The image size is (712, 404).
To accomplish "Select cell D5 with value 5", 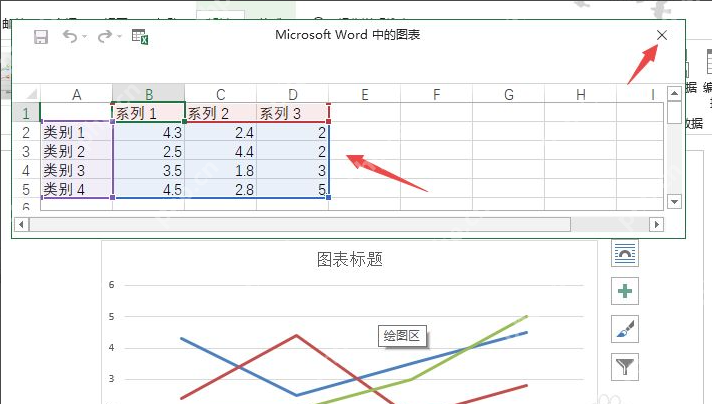I will point(293,189).
